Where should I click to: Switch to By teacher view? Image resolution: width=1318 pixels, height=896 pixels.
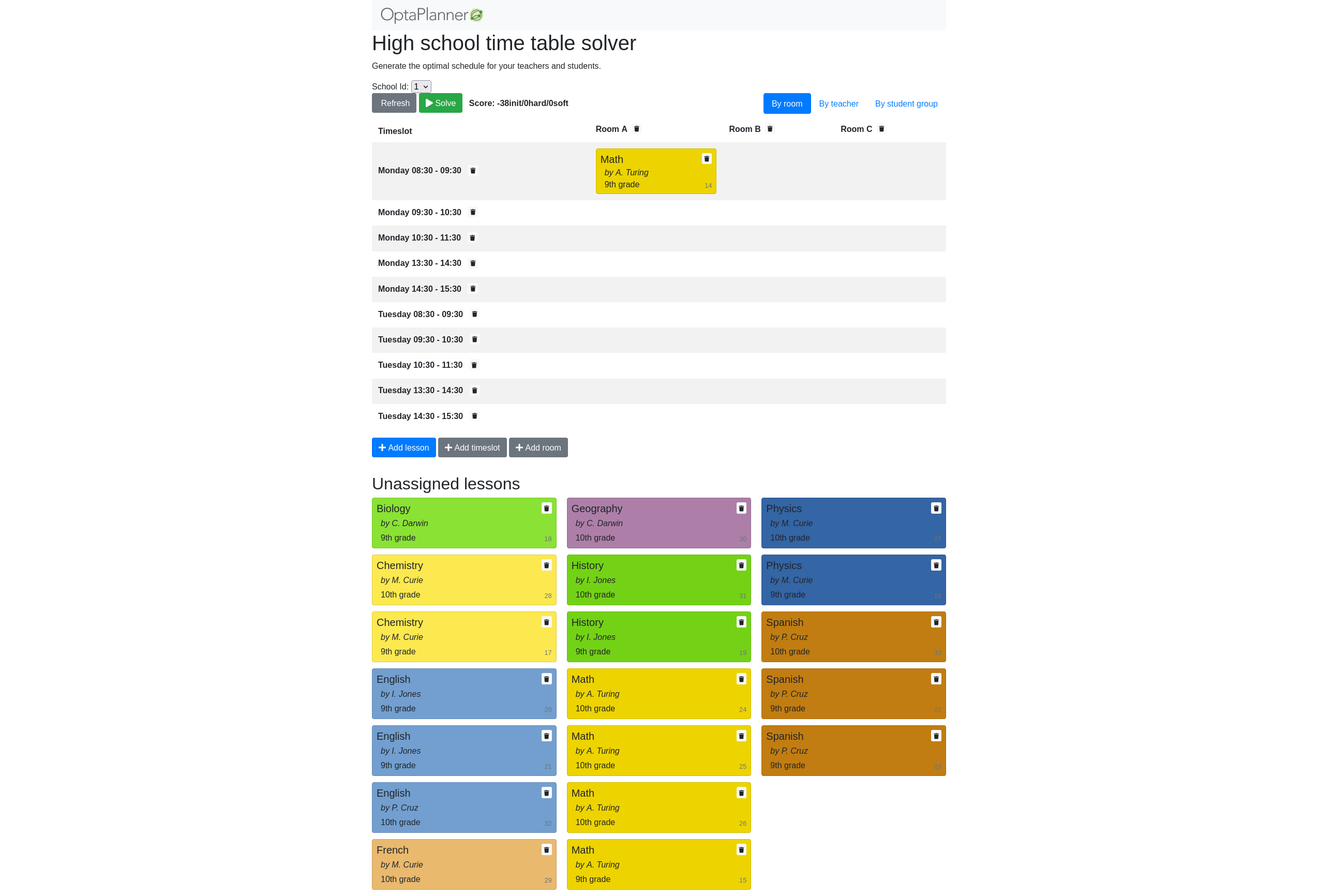[838, 104]
